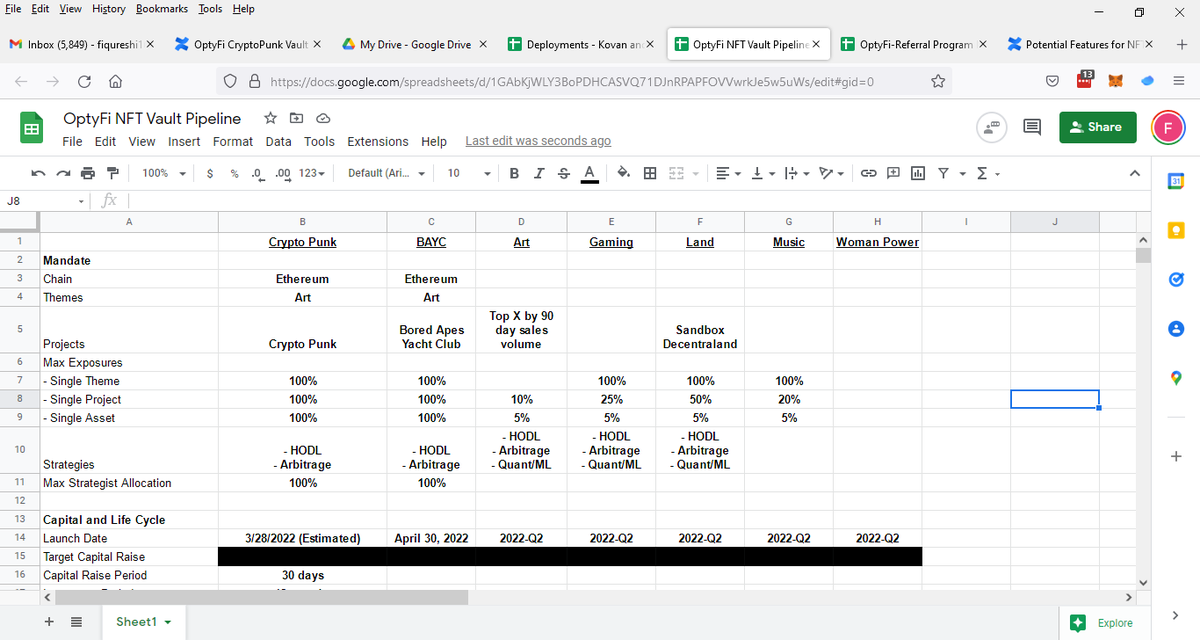
Task: Click the Pocket save icon
Action: tap(1053, 81)
